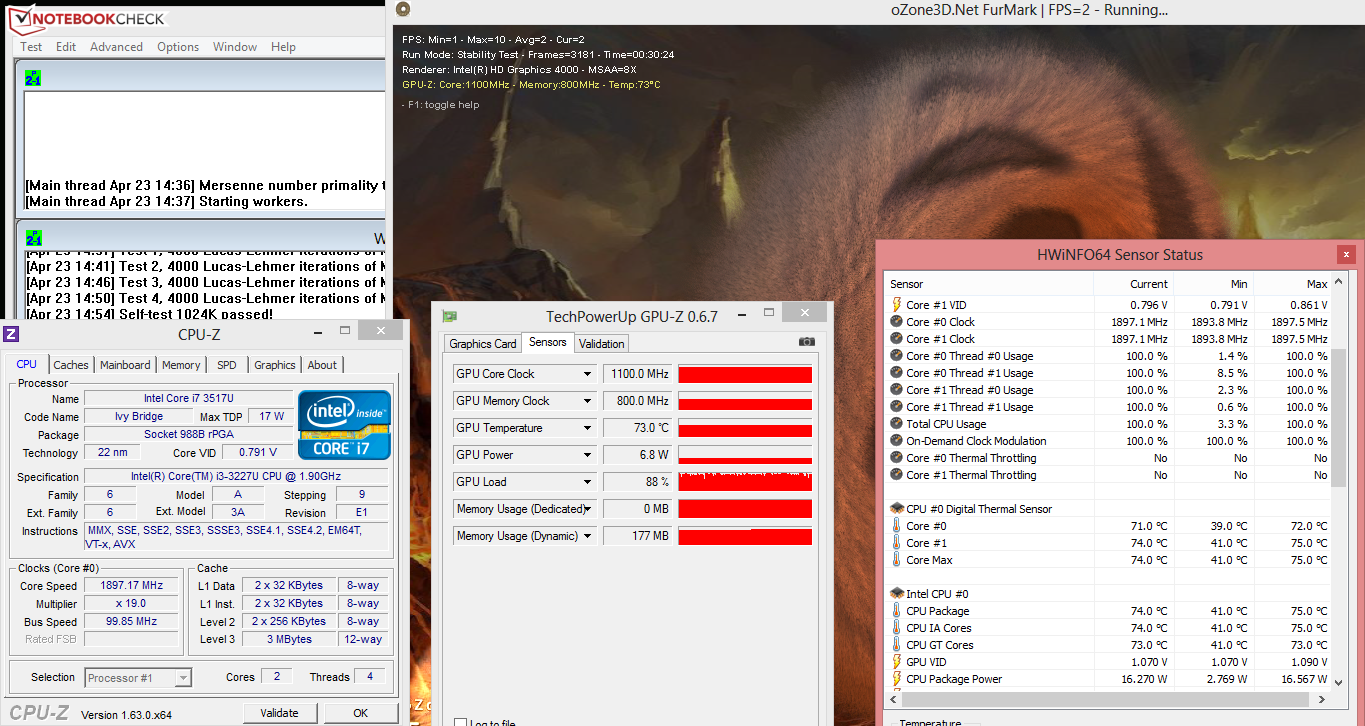Switch to the Graphics Card tab in GPU-Z
1365x726 pixels.
click(x=483, y=344)
